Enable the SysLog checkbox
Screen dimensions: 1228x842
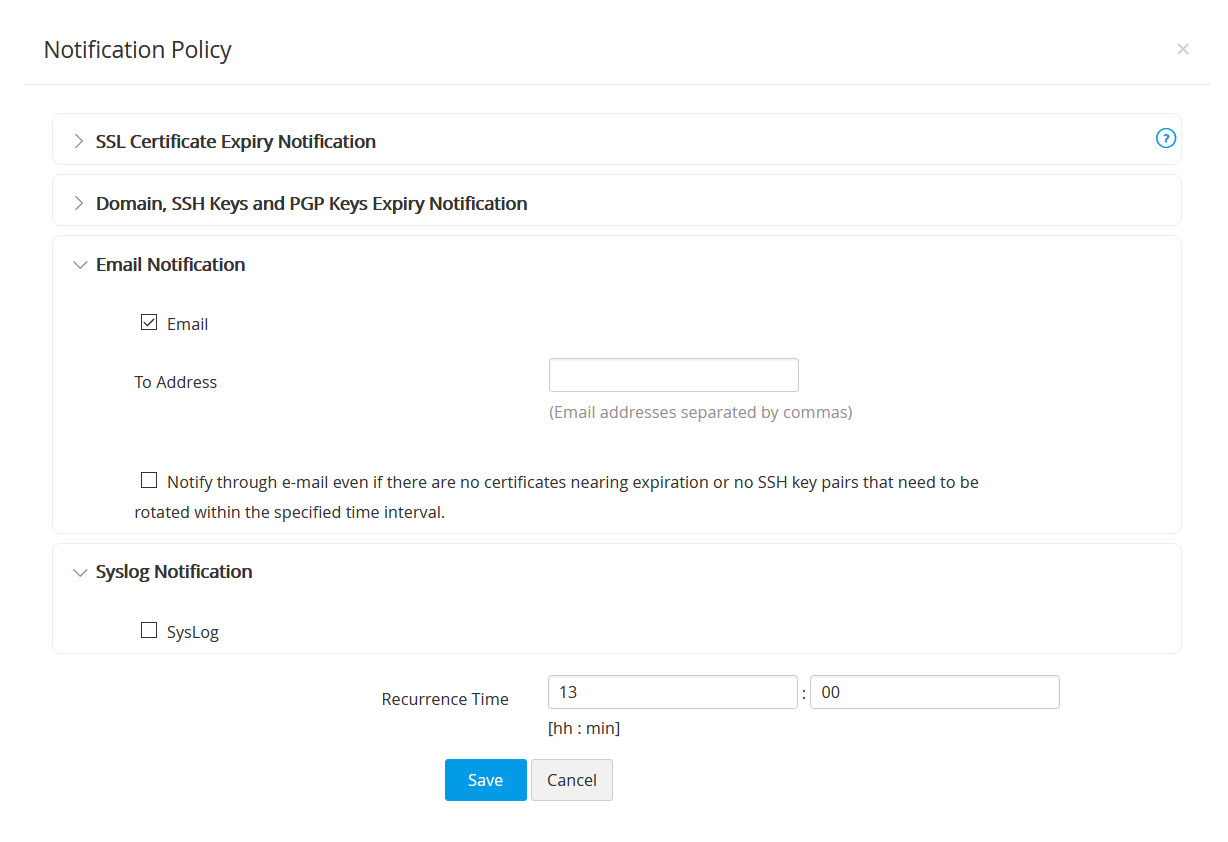(x=149, y=630)
